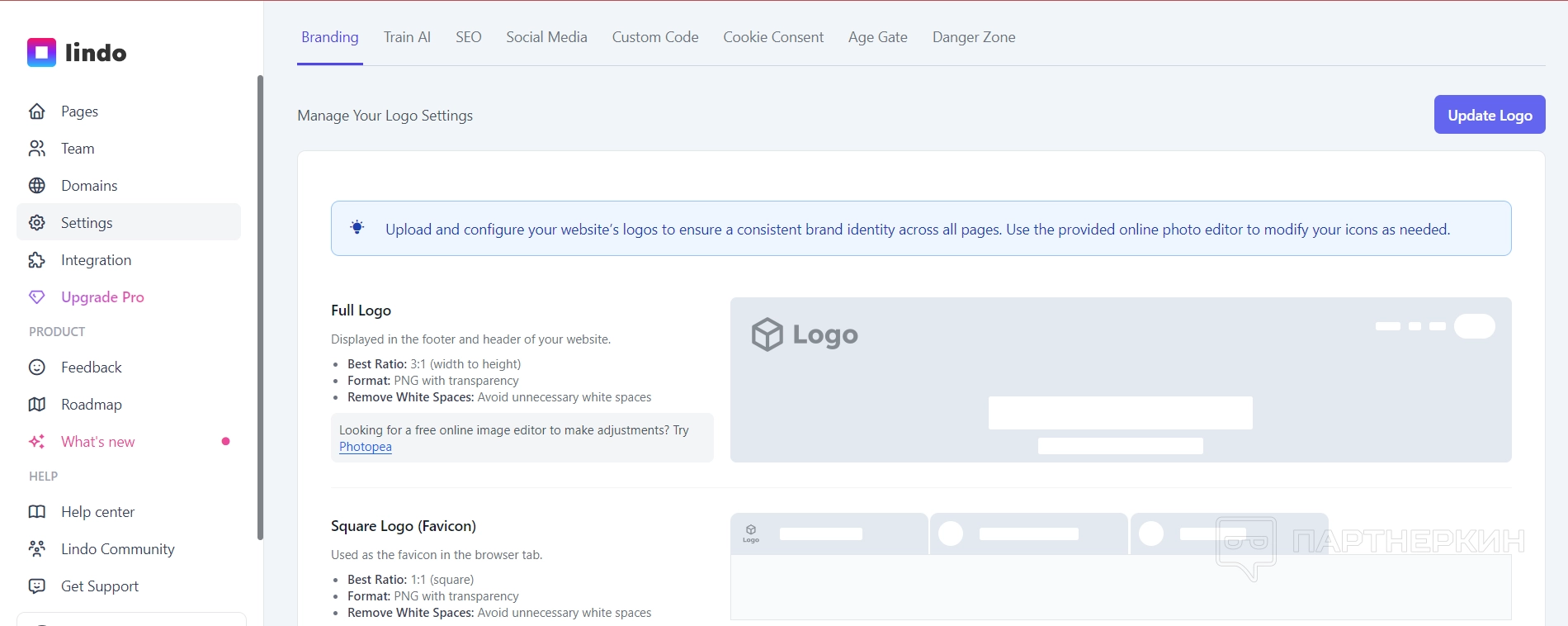Viewport: 1568px width, 626px height.
Task: Click the Integration puzzle icon
Action: [37, 260]
